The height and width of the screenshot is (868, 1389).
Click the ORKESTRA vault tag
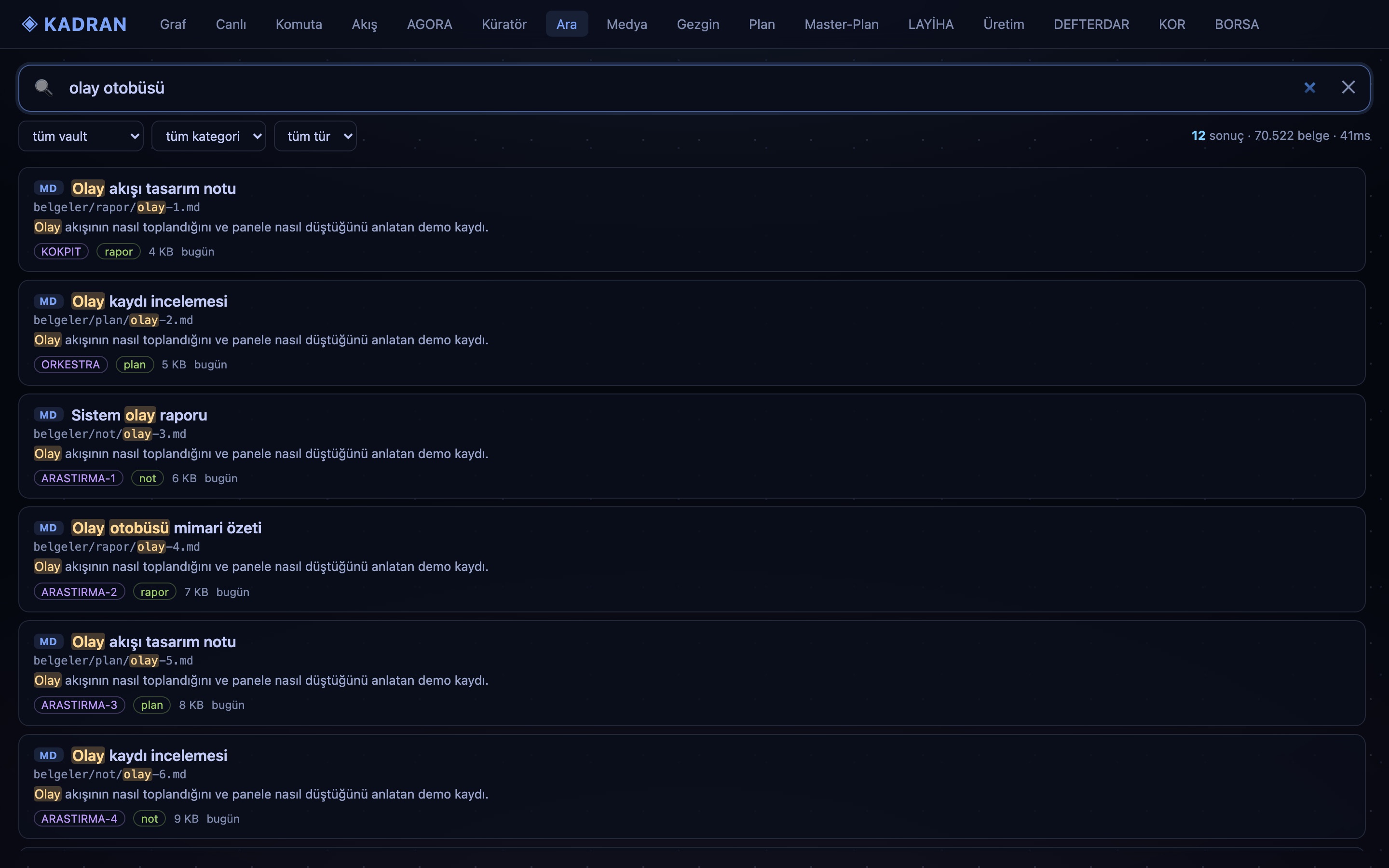[x=70, y=365]
